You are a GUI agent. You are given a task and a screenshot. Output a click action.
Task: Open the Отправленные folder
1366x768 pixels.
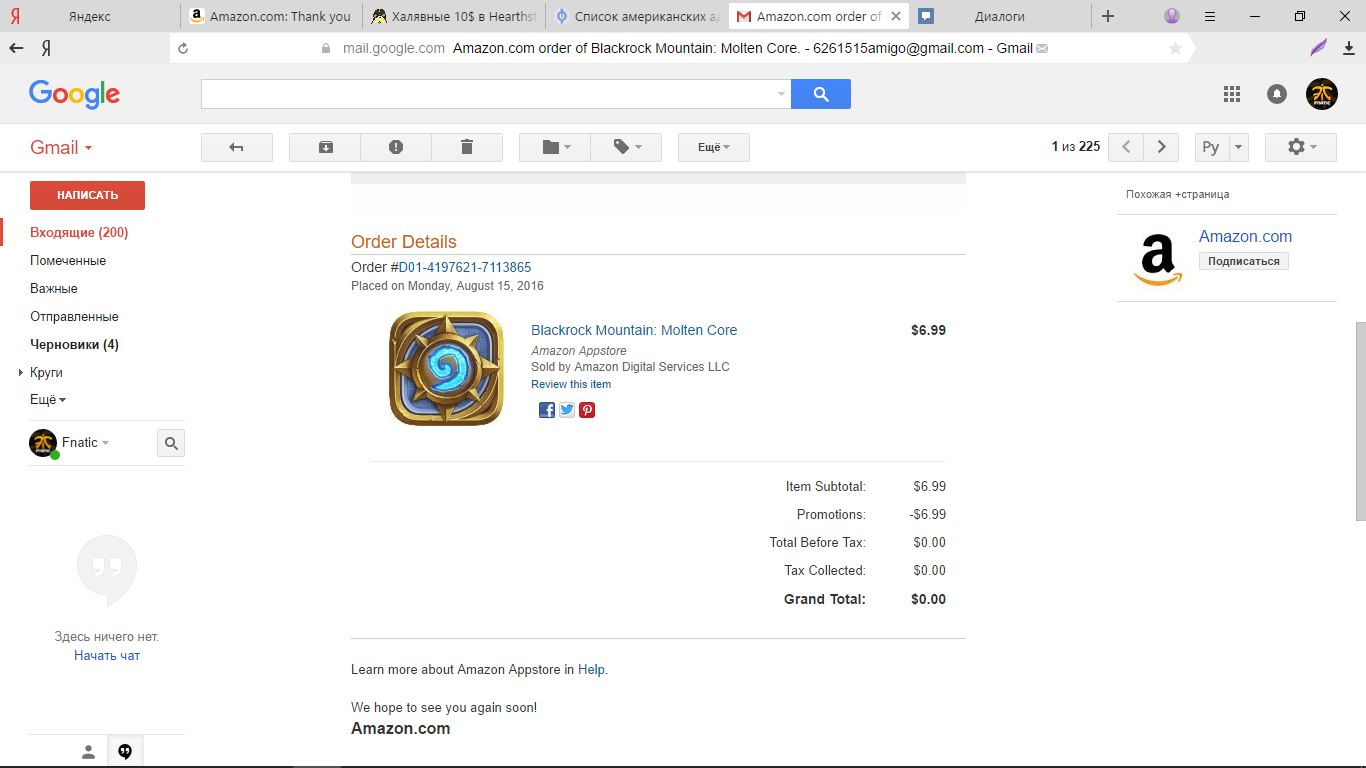74,317
